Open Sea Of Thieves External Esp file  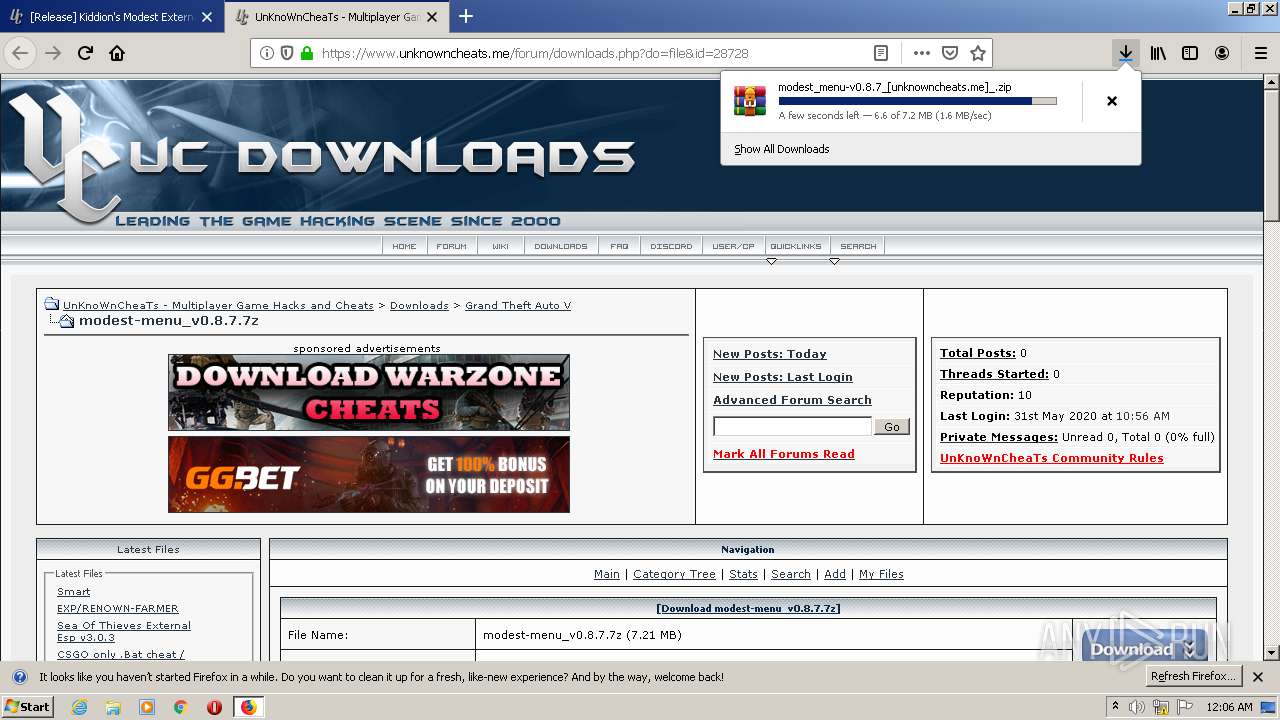pyautogui.click(x=124, y=631)
